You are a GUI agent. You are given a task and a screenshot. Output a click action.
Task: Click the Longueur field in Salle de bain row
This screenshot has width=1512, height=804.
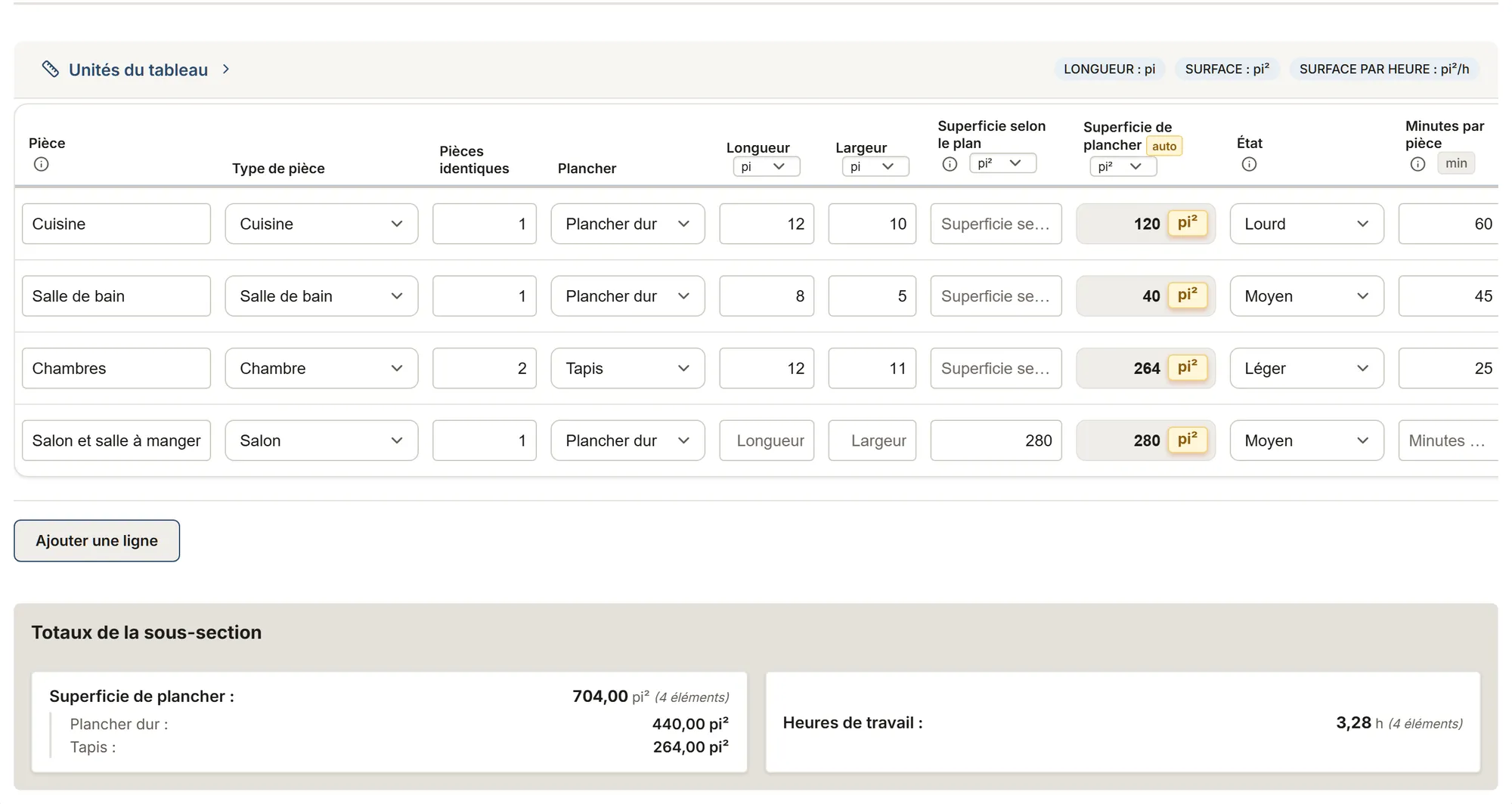pyautogui.click(x=767, y=296)
